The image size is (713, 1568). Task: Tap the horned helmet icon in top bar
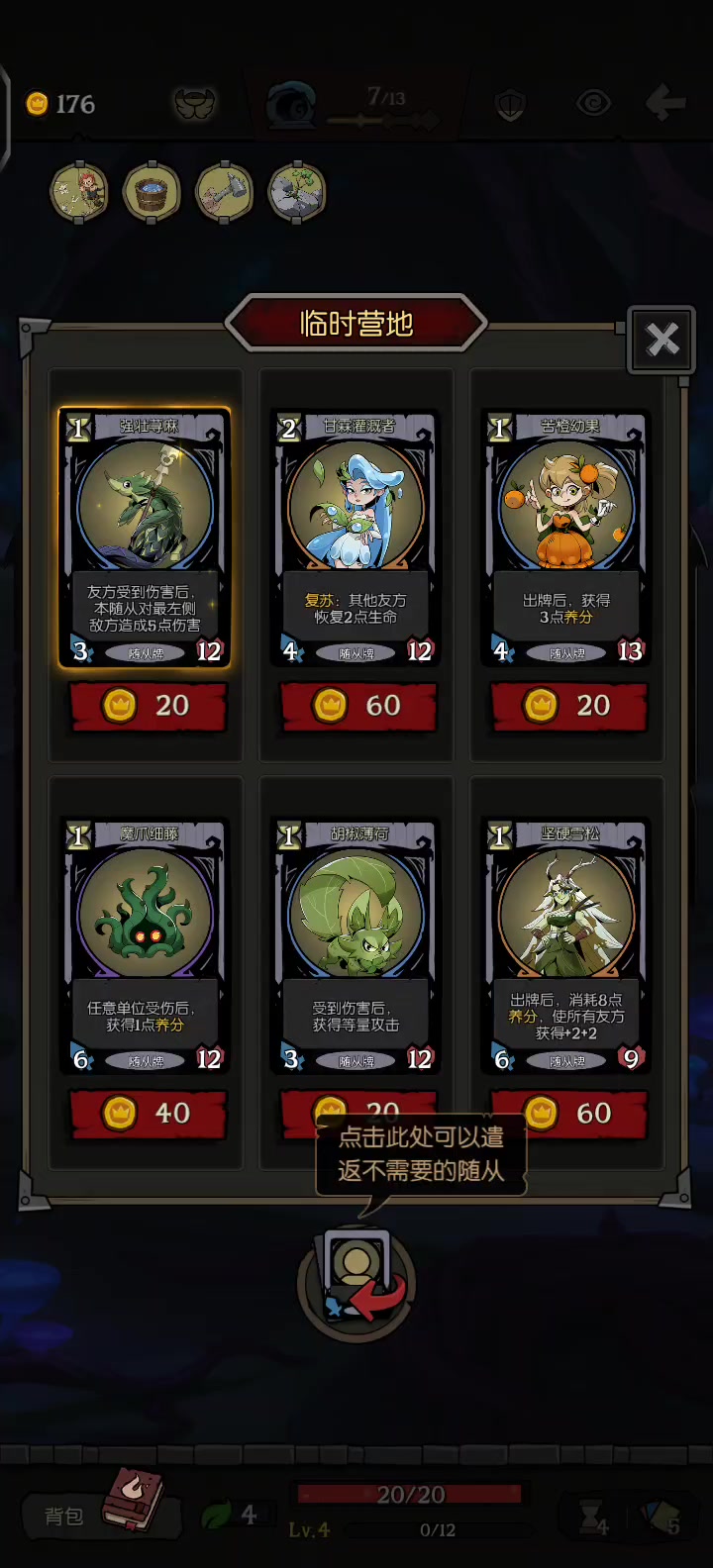pos(194,103)
